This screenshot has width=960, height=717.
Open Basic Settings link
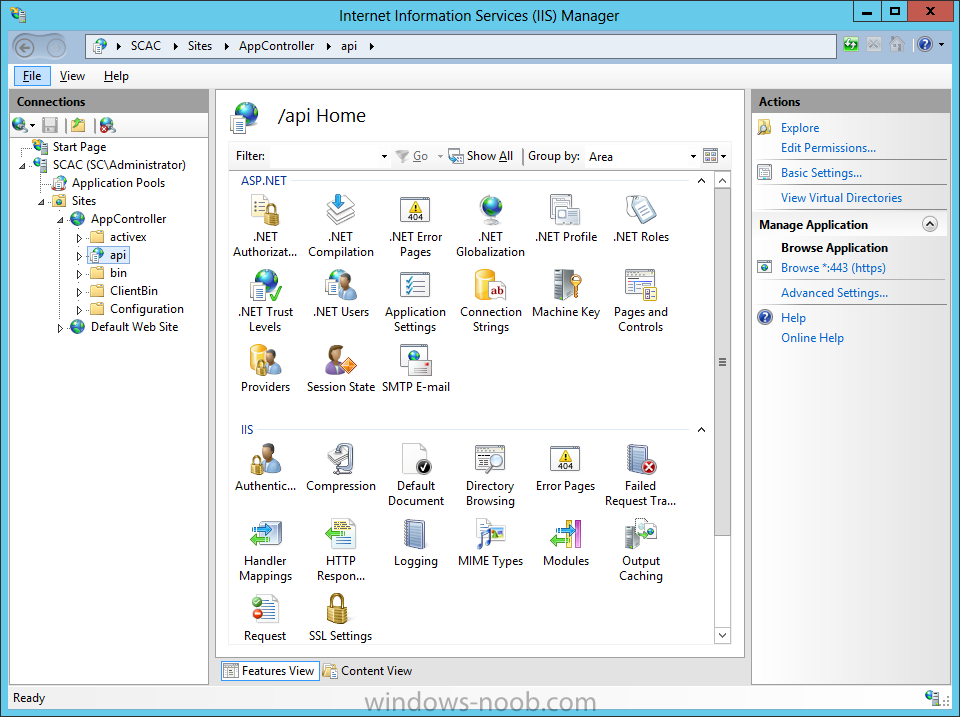[821, 173]
